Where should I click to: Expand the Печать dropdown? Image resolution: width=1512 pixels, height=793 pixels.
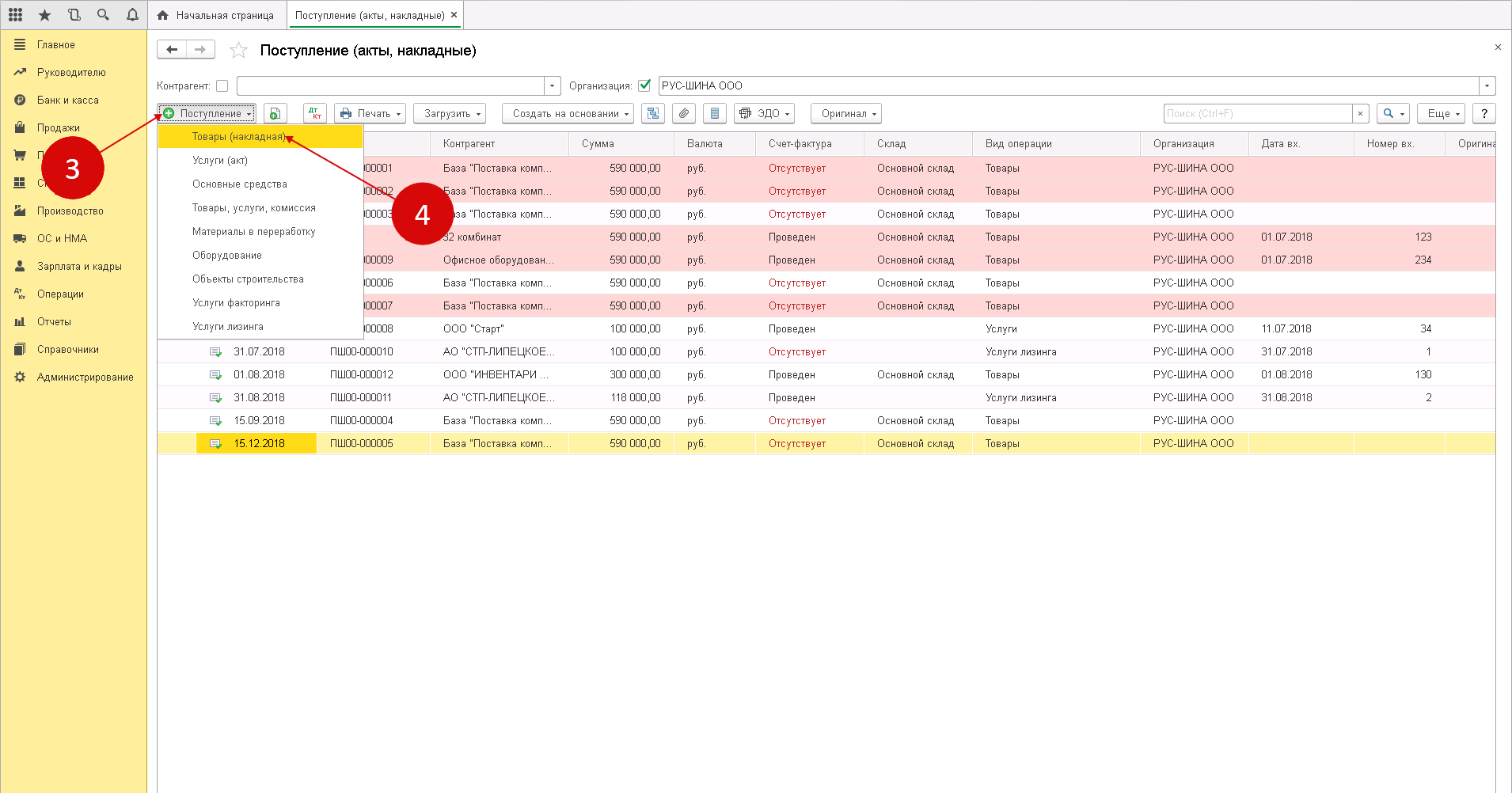point(370,114)
